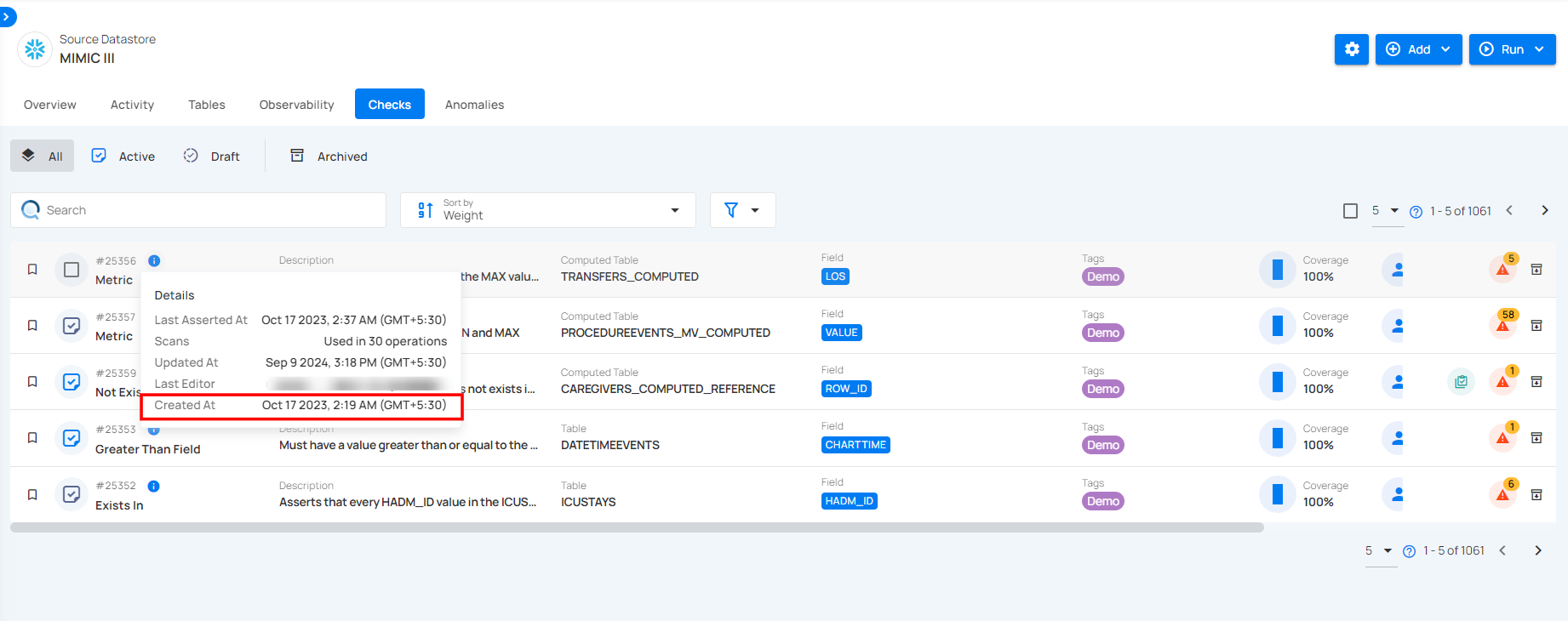Change bottom page size dropdown showing 5

click(x=1379, y=551)
